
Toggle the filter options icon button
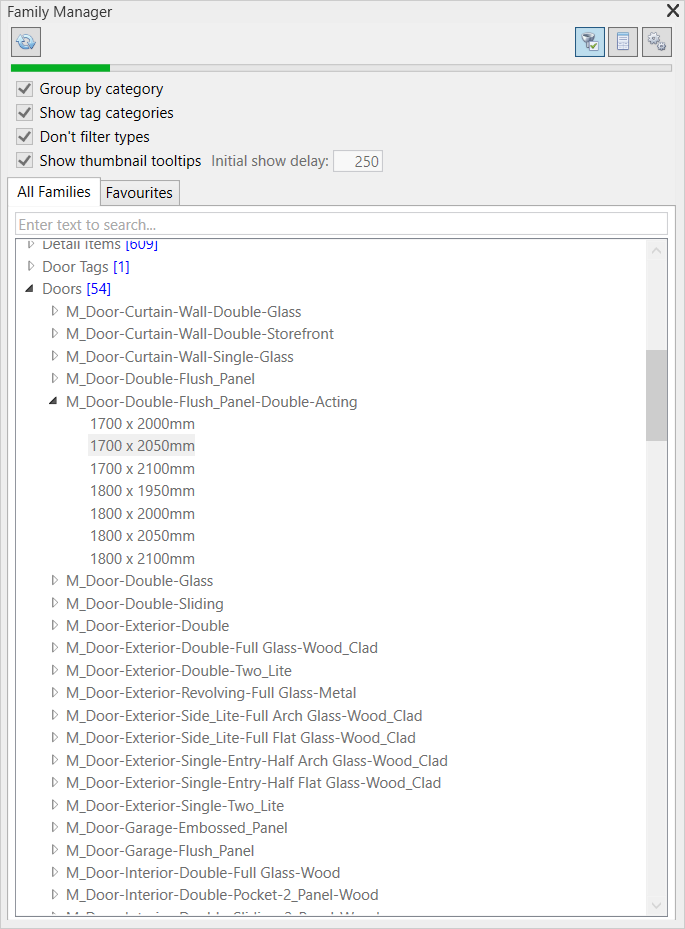point(590,42)
